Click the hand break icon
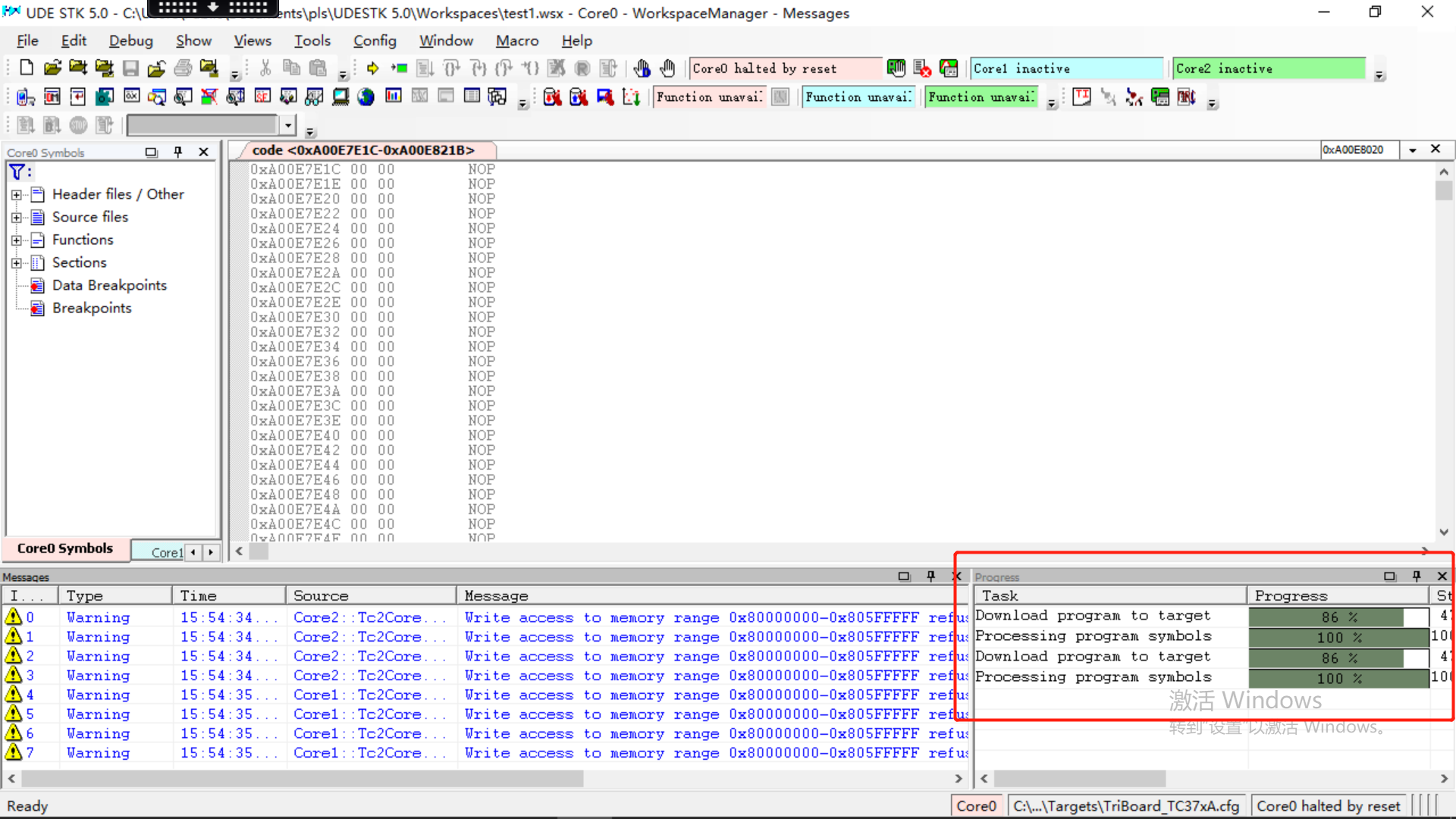 667,68
